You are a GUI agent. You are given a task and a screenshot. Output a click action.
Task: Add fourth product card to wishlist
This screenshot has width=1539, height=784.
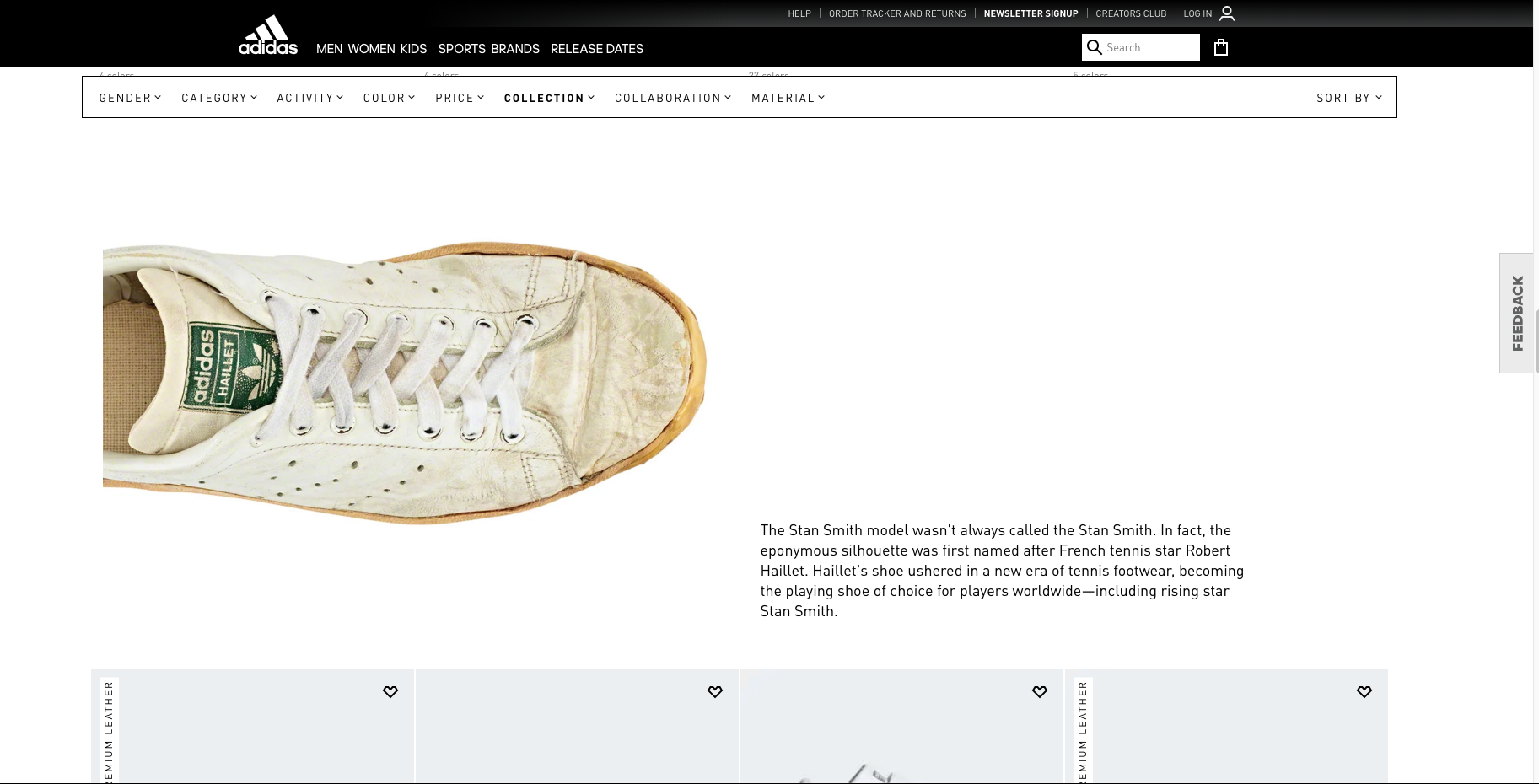pyautogui.click(x=1364, y=691)
